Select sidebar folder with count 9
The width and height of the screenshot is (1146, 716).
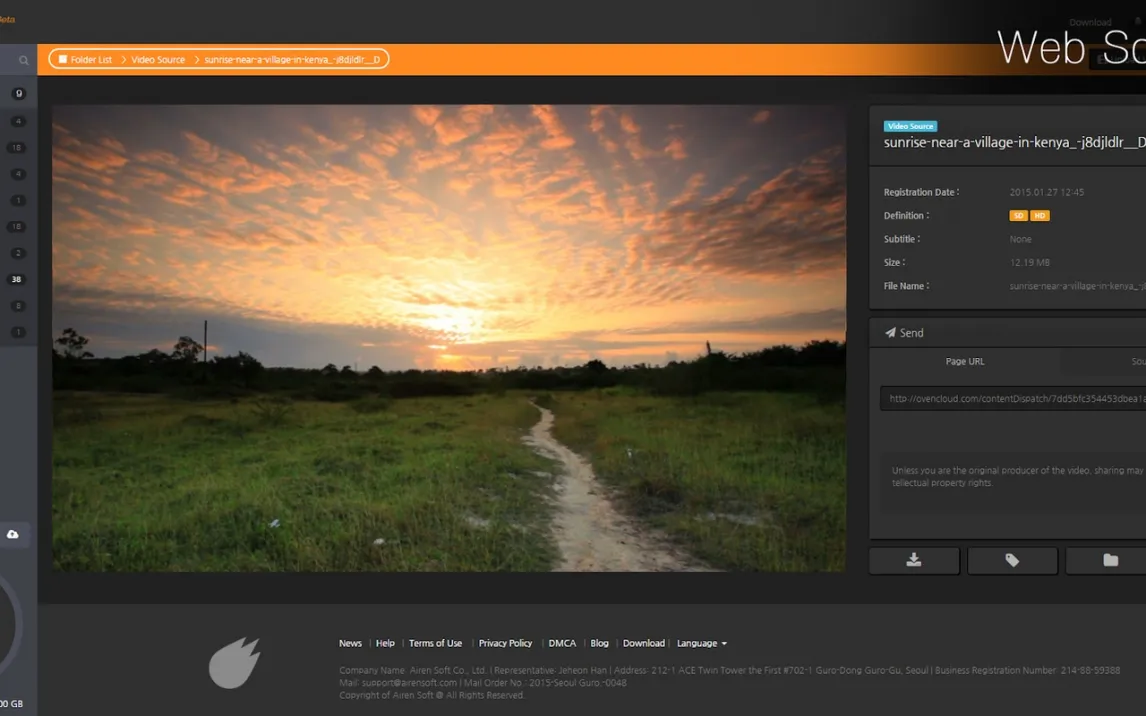[18, 94]
